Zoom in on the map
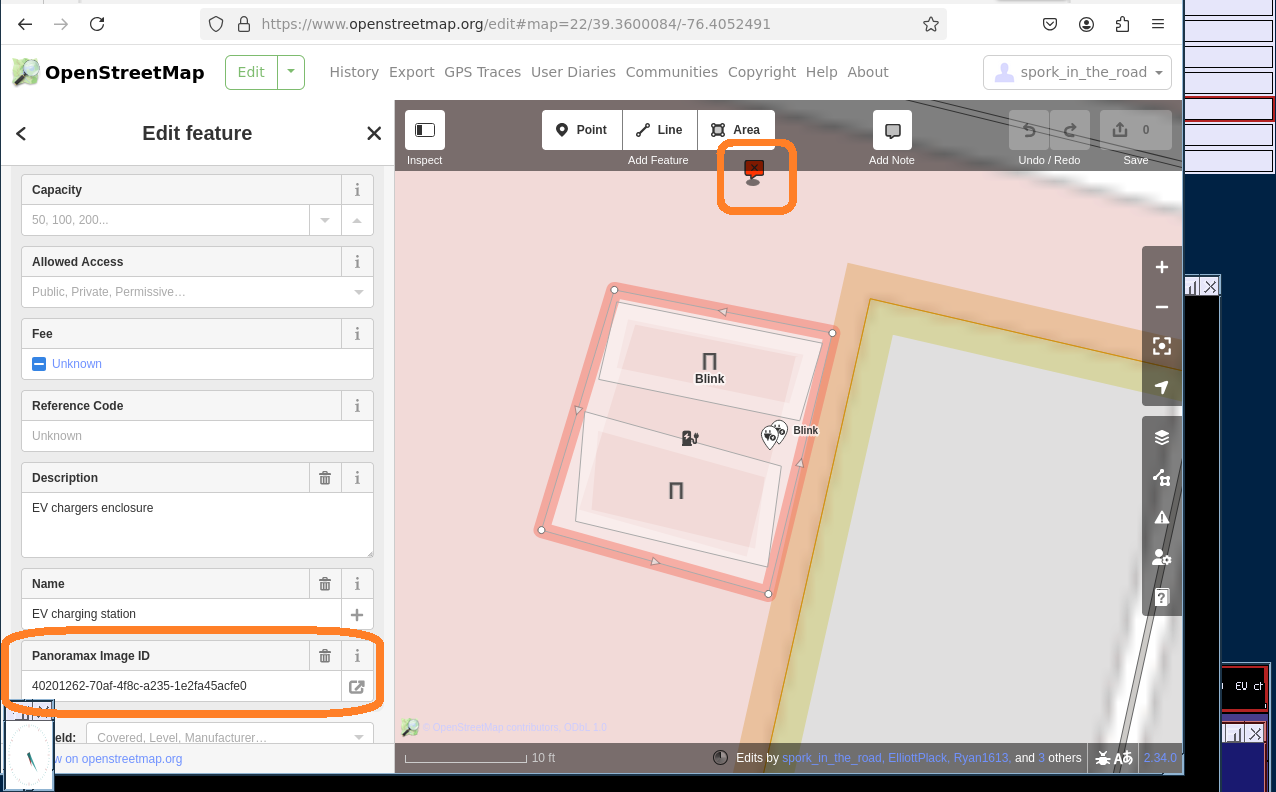The width and height of the screenshot is (1276, 792). 1162,267
